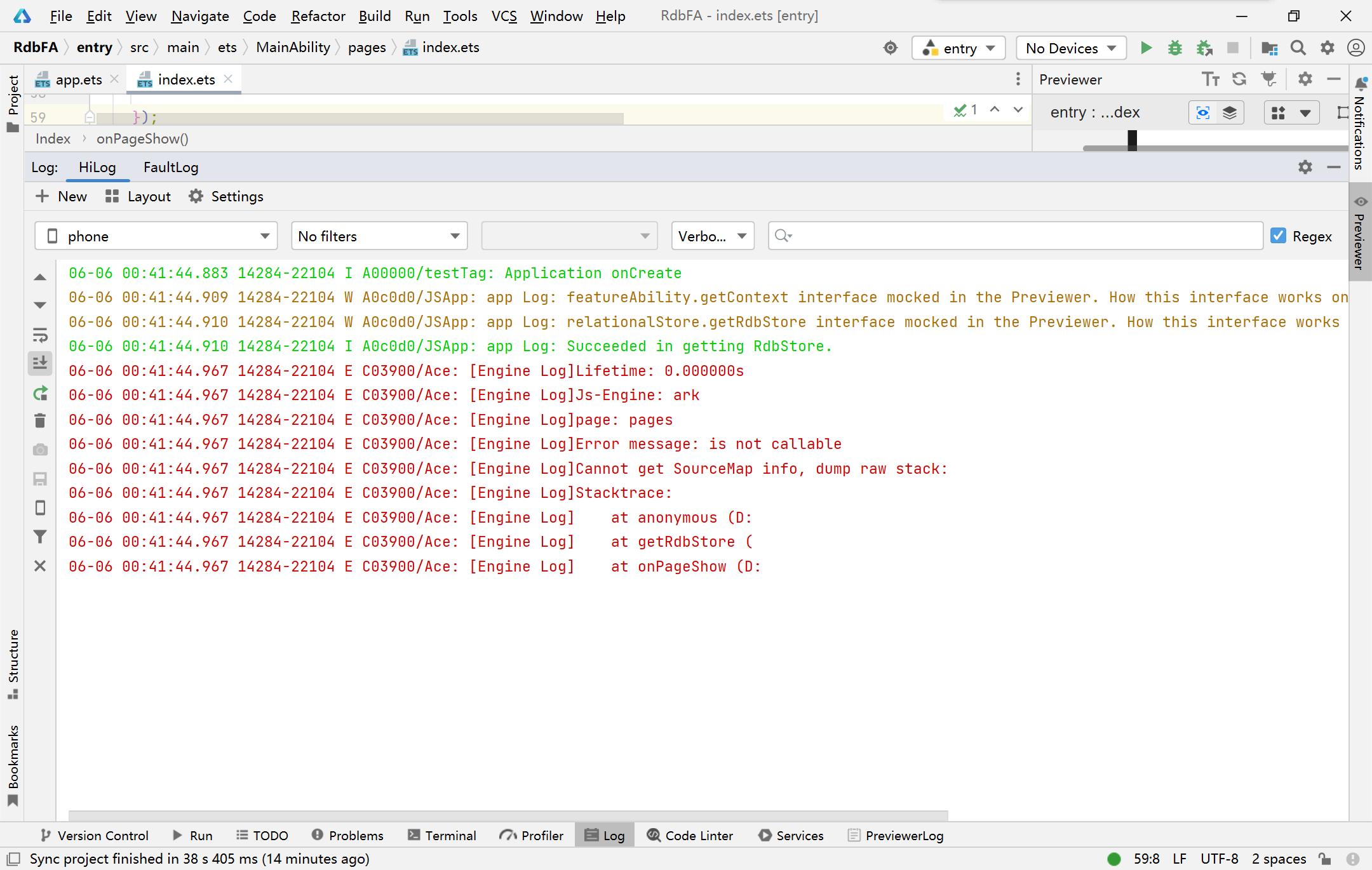Open the File menu
The width and height of the screenshot is (1372, 870).
(x=61, y=16)
